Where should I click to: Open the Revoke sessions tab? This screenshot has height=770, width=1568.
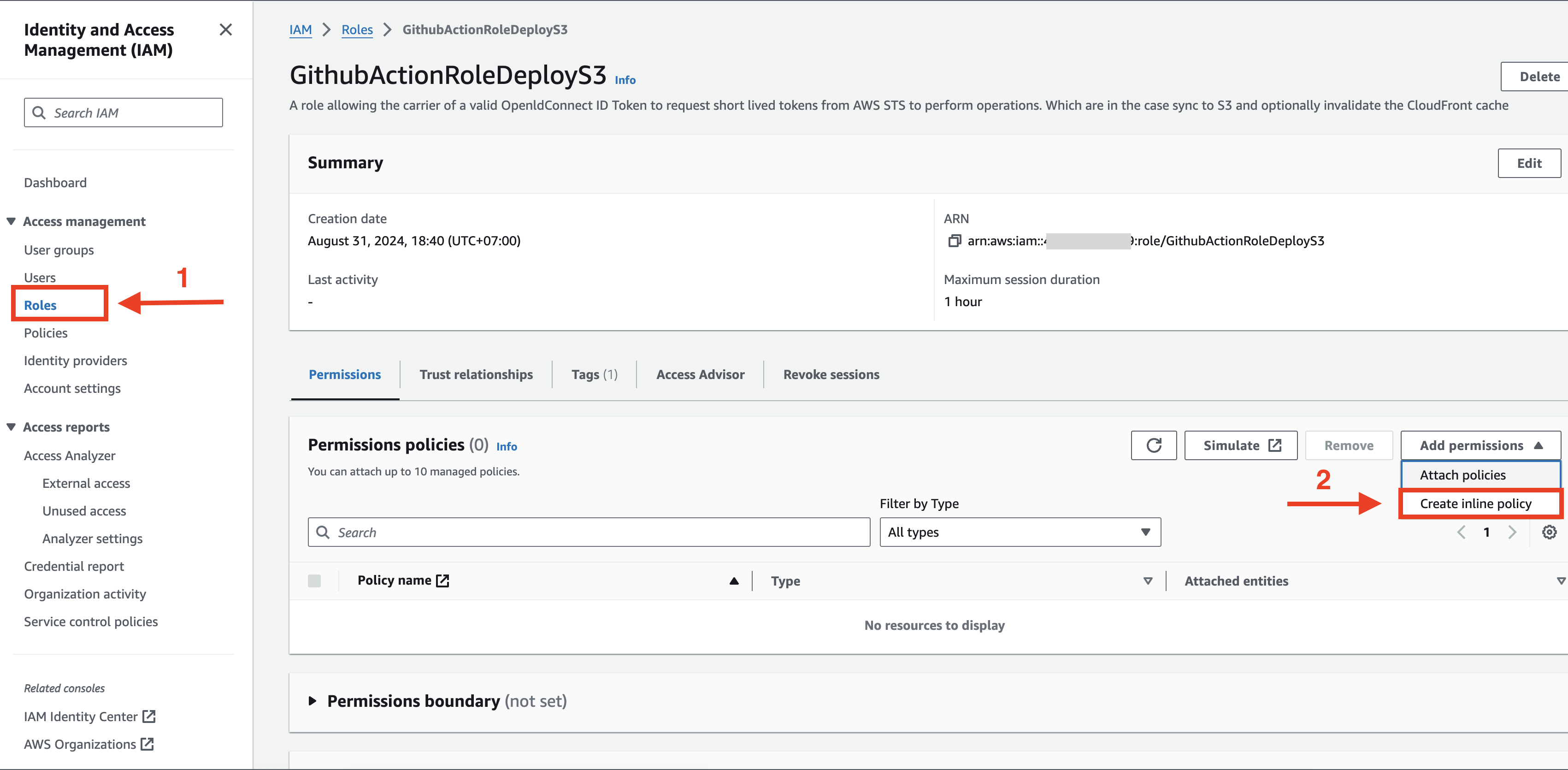click(x=831, y=375)
